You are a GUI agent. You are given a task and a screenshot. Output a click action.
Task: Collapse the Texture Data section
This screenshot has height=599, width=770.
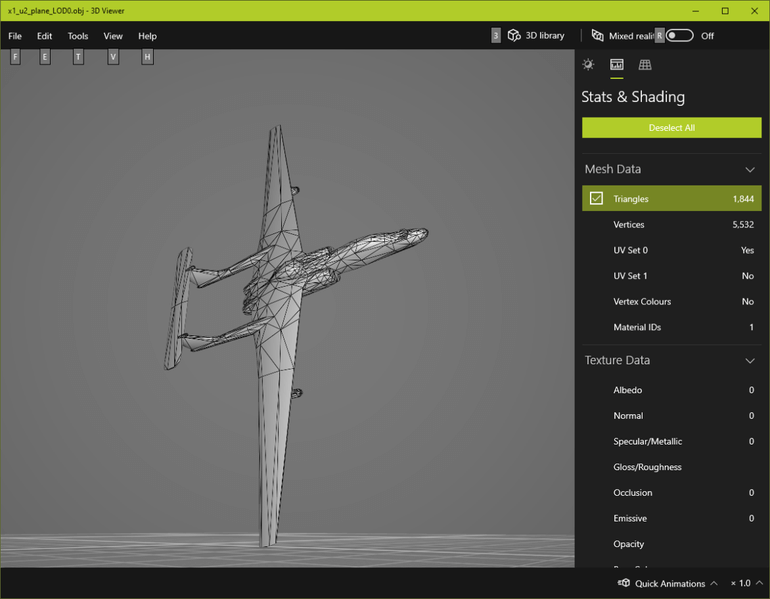750,361
